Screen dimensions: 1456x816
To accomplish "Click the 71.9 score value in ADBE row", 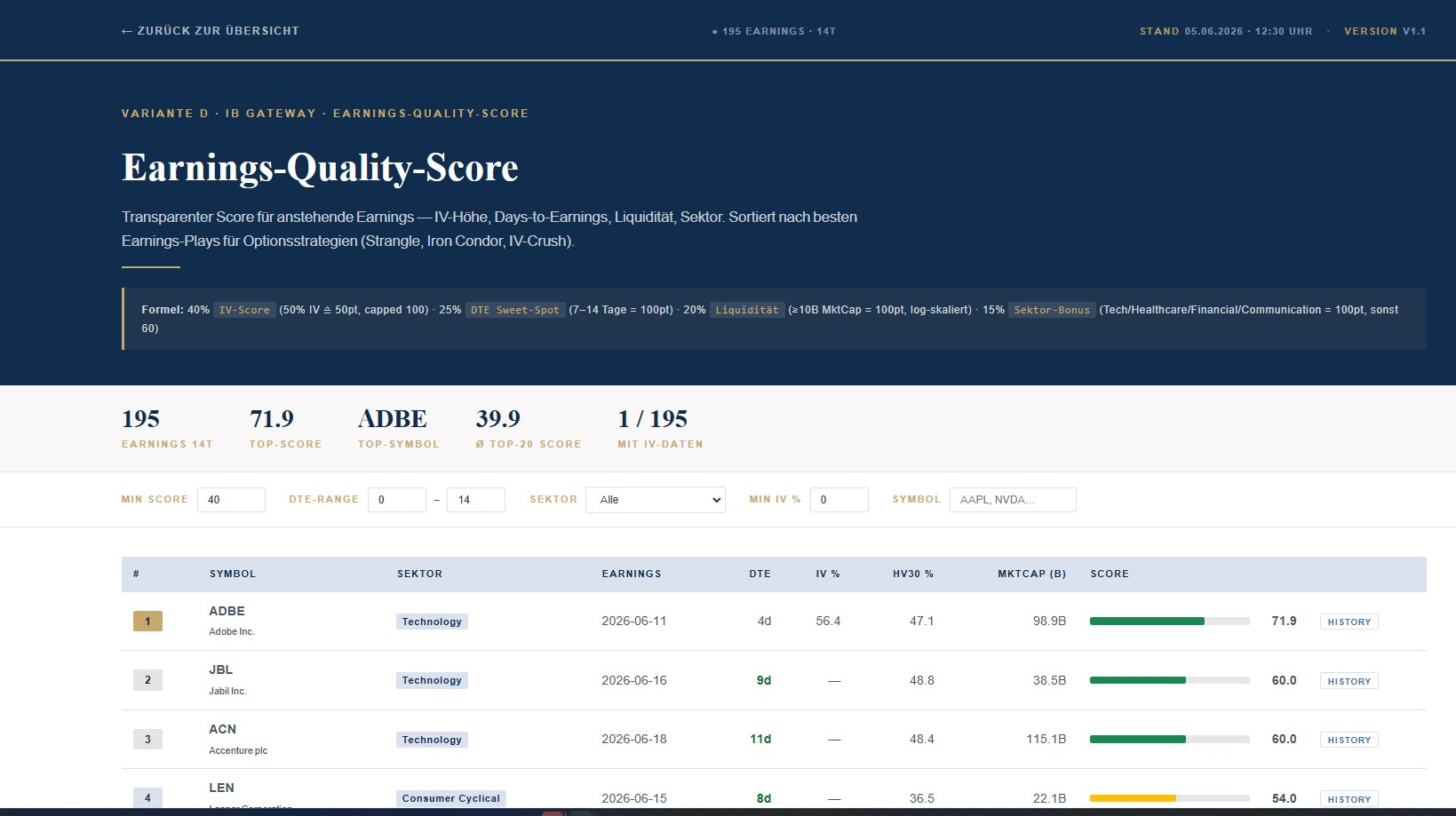I will pyautogui.click(x=1284, y=621).
